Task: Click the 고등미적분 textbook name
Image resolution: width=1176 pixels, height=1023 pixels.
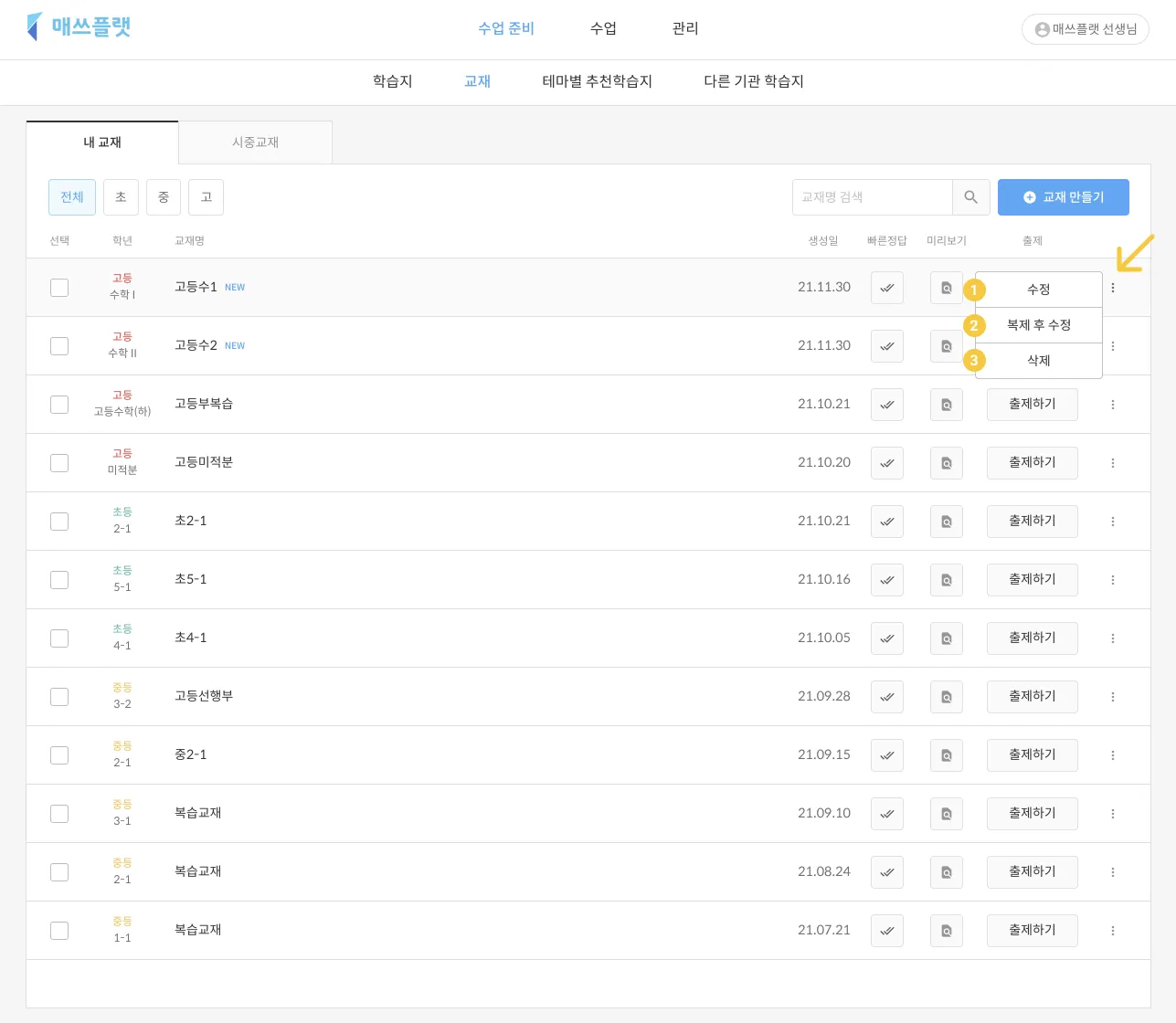Action: (x=204, y=462)
